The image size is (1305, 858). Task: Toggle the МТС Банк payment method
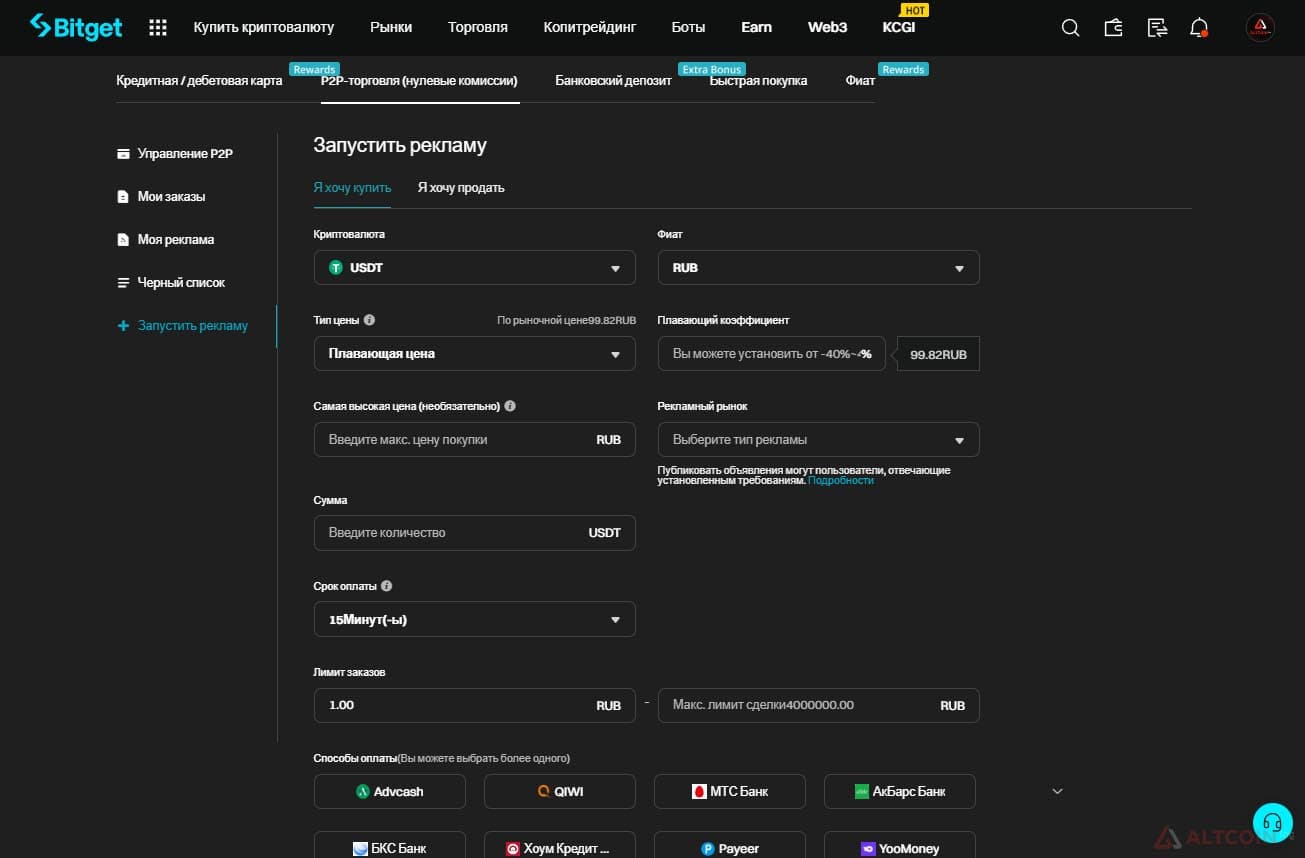click(x=730, y=791)
